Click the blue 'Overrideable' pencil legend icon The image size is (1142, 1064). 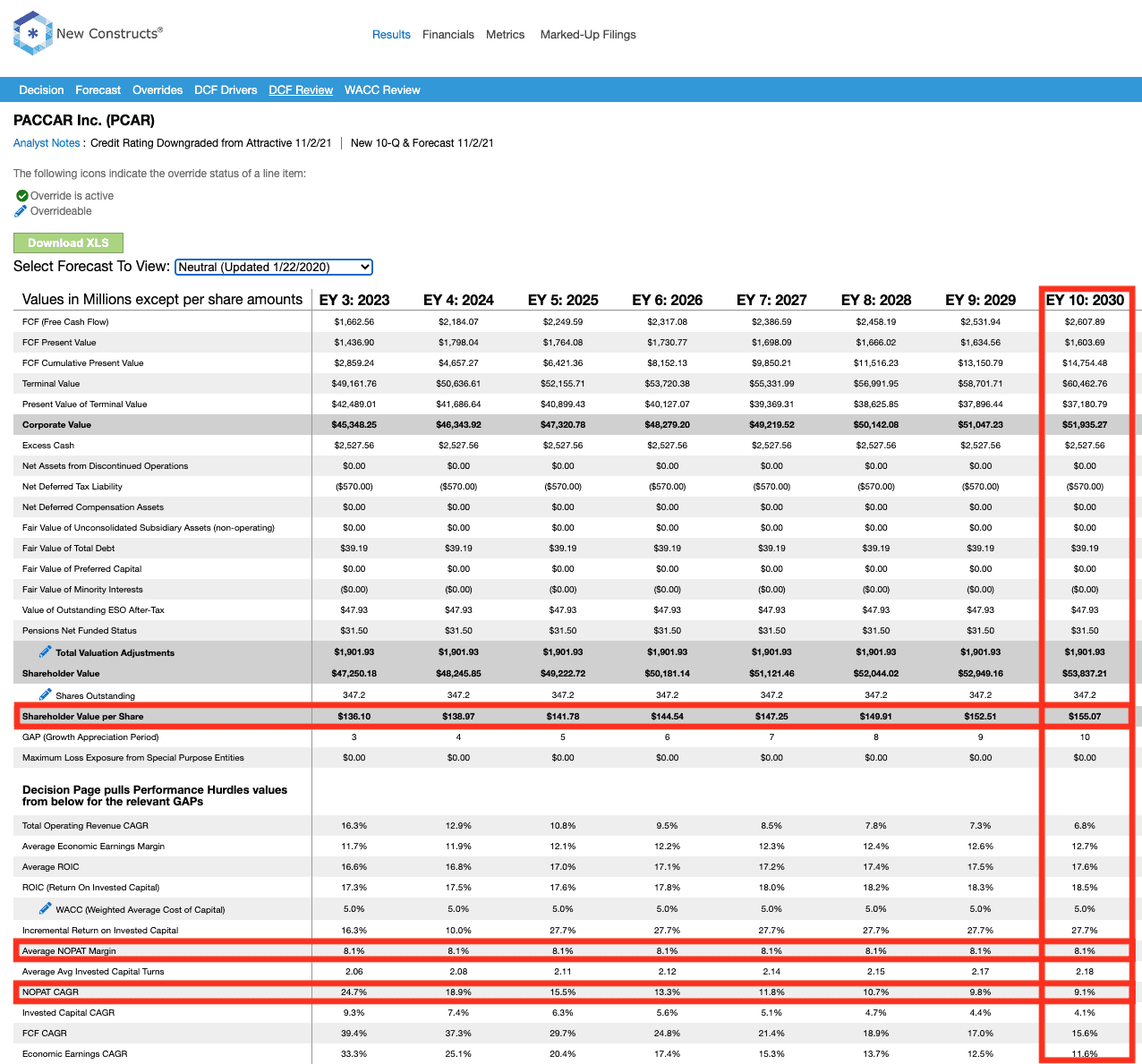pos(21,211)
